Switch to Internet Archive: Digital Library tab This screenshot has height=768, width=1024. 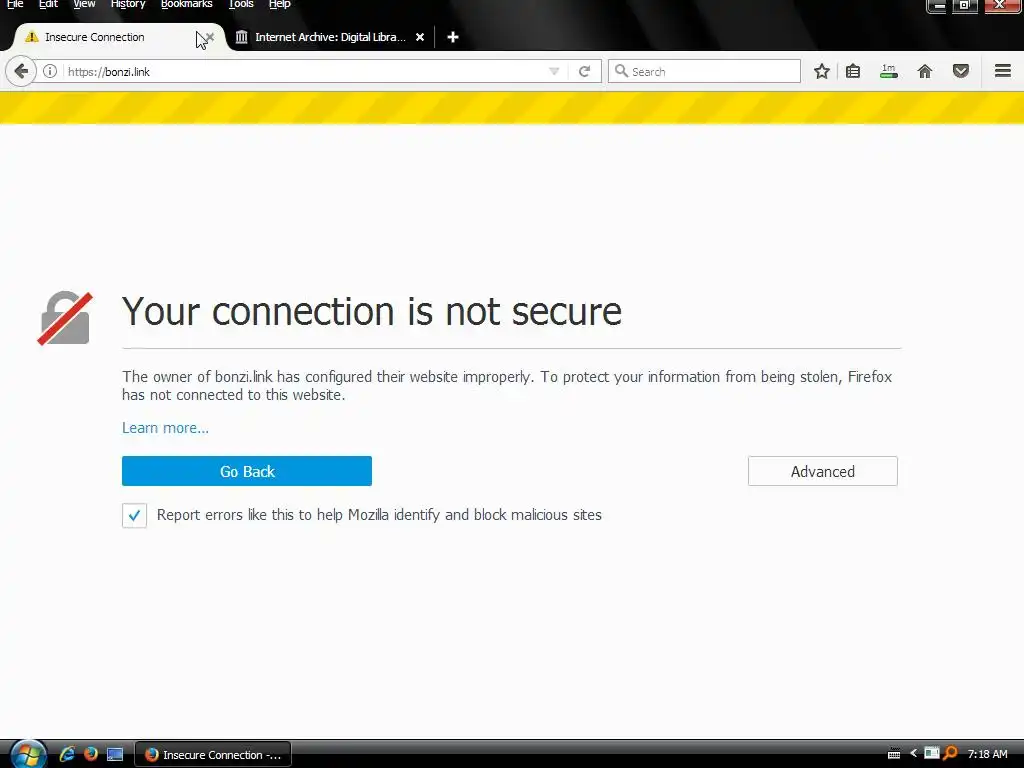click(x=330, y=37)
